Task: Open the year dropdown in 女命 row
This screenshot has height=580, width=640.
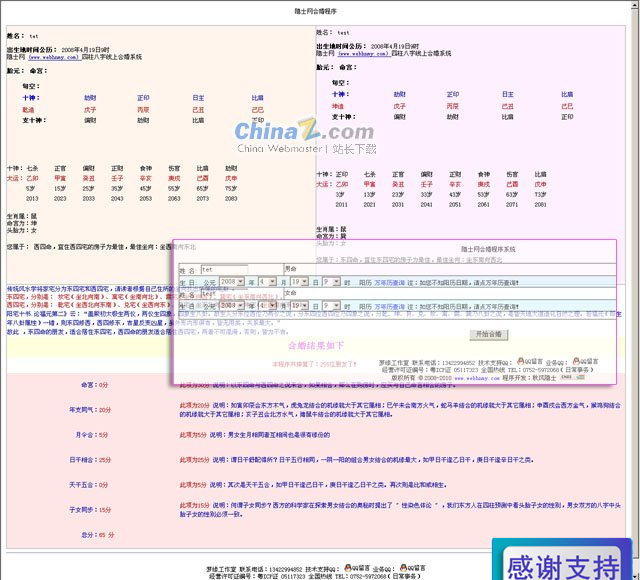Action: pos(232,306)
